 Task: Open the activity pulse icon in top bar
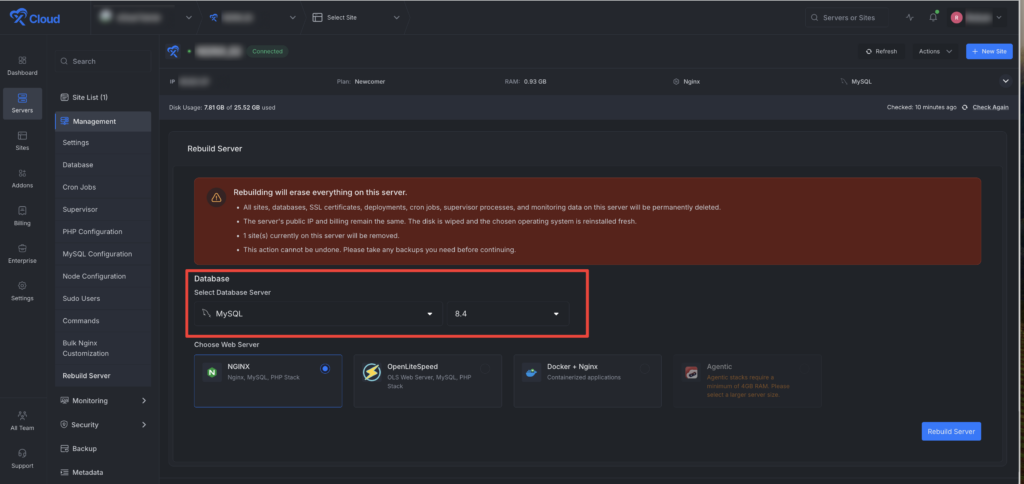910,18
